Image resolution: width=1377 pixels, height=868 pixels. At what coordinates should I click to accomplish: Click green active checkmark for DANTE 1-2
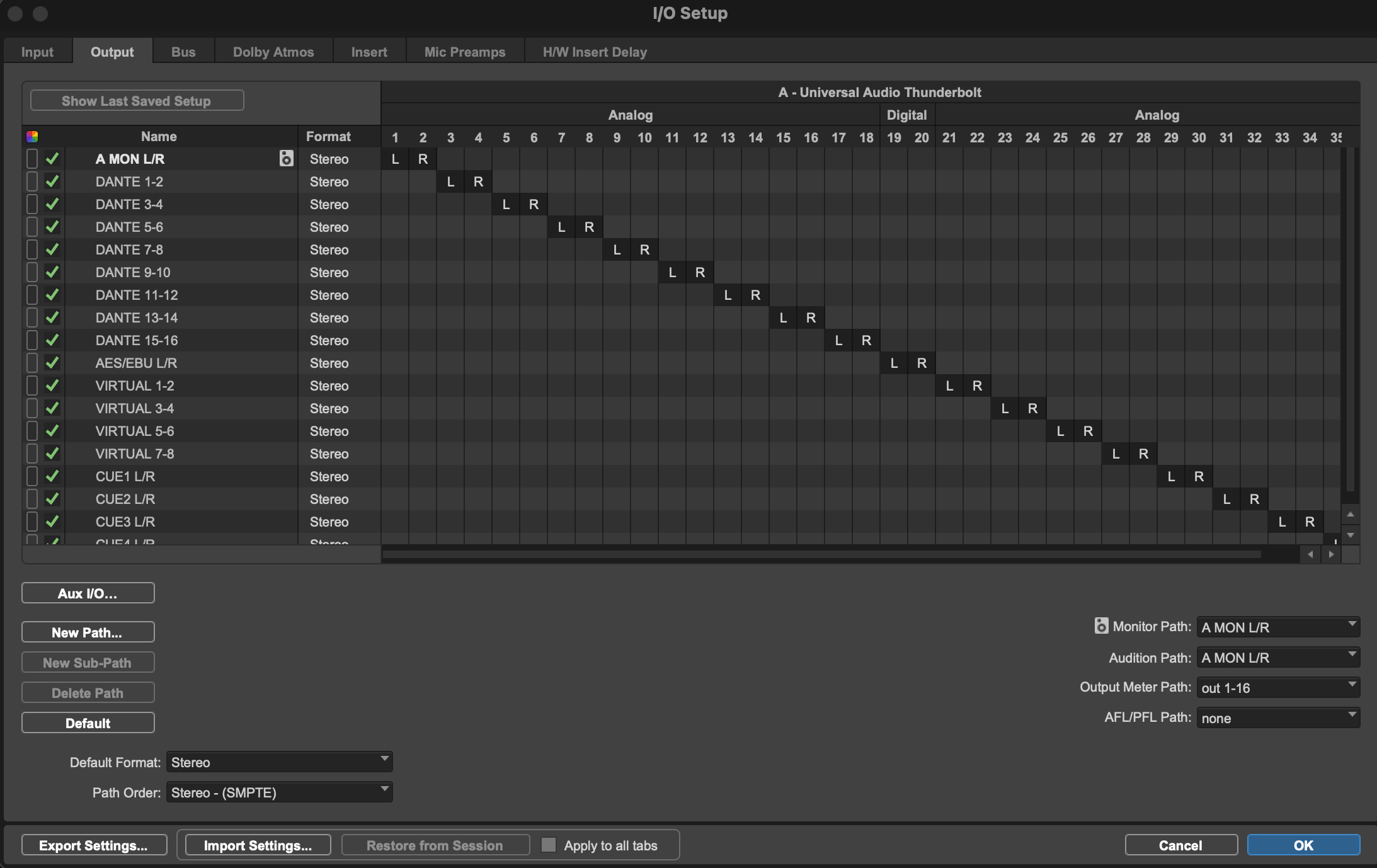click(52, 182)
